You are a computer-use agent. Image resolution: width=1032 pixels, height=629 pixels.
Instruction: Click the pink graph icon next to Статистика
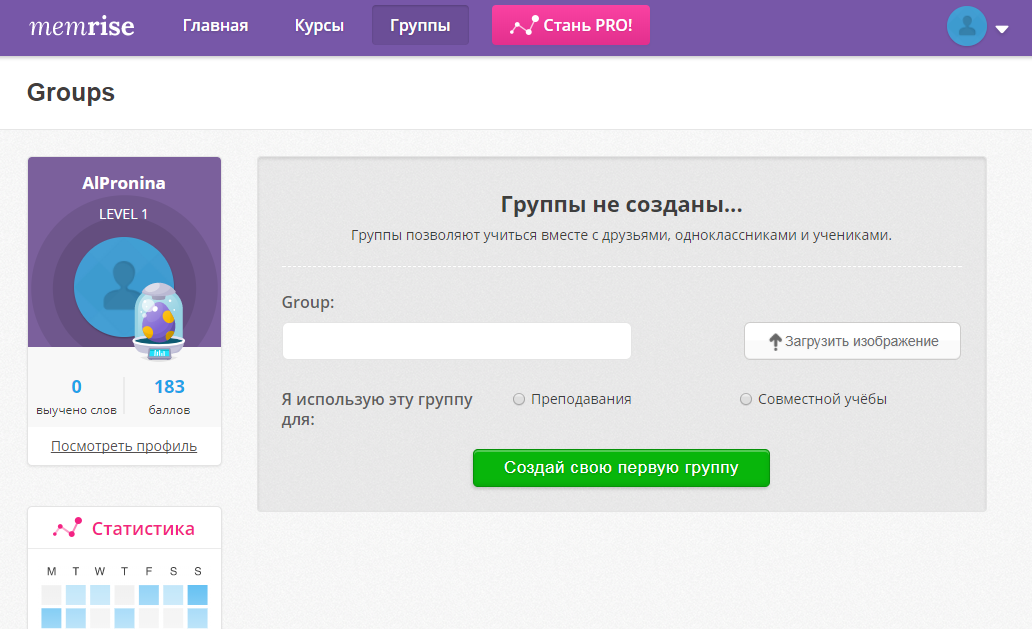pyautogui.click(x=65, y=527)
